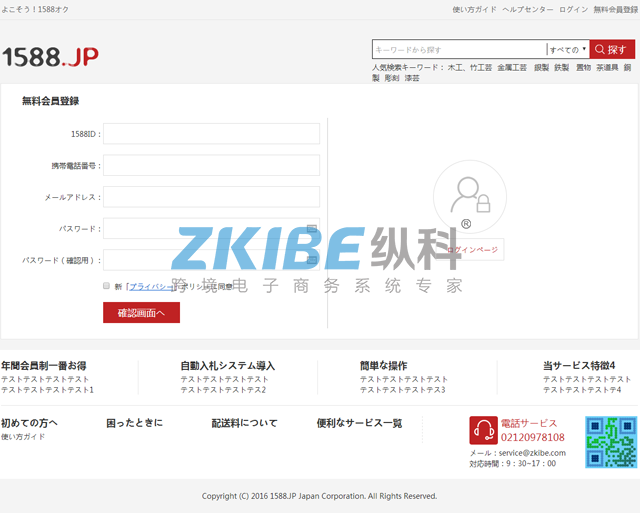Screen dimensions: 640x513
Task: Click the copyright notice text
Action: click(319, 496)
